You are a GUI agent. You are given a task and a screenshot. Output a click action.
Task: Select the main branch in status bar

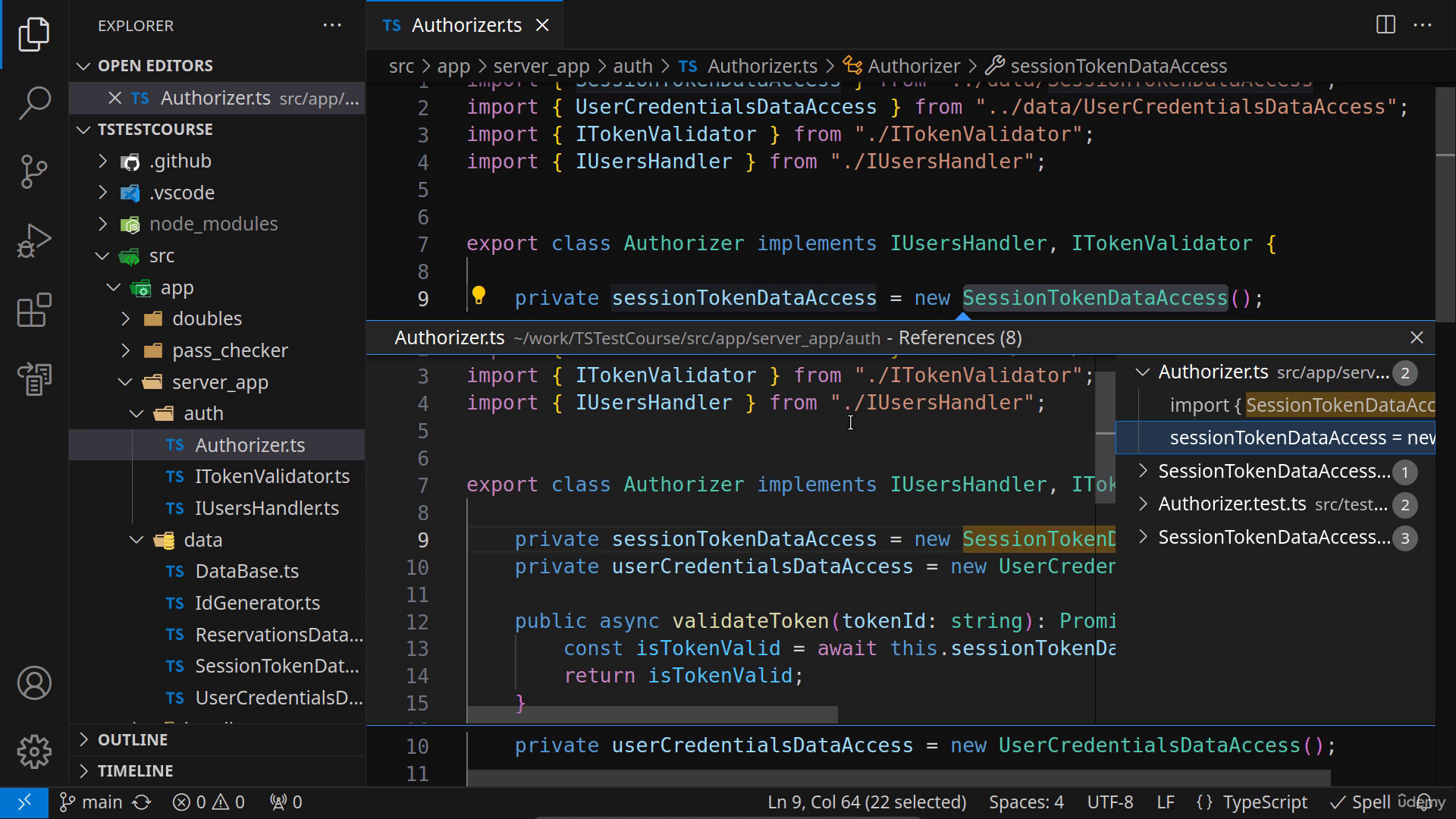tap(91, 802)
